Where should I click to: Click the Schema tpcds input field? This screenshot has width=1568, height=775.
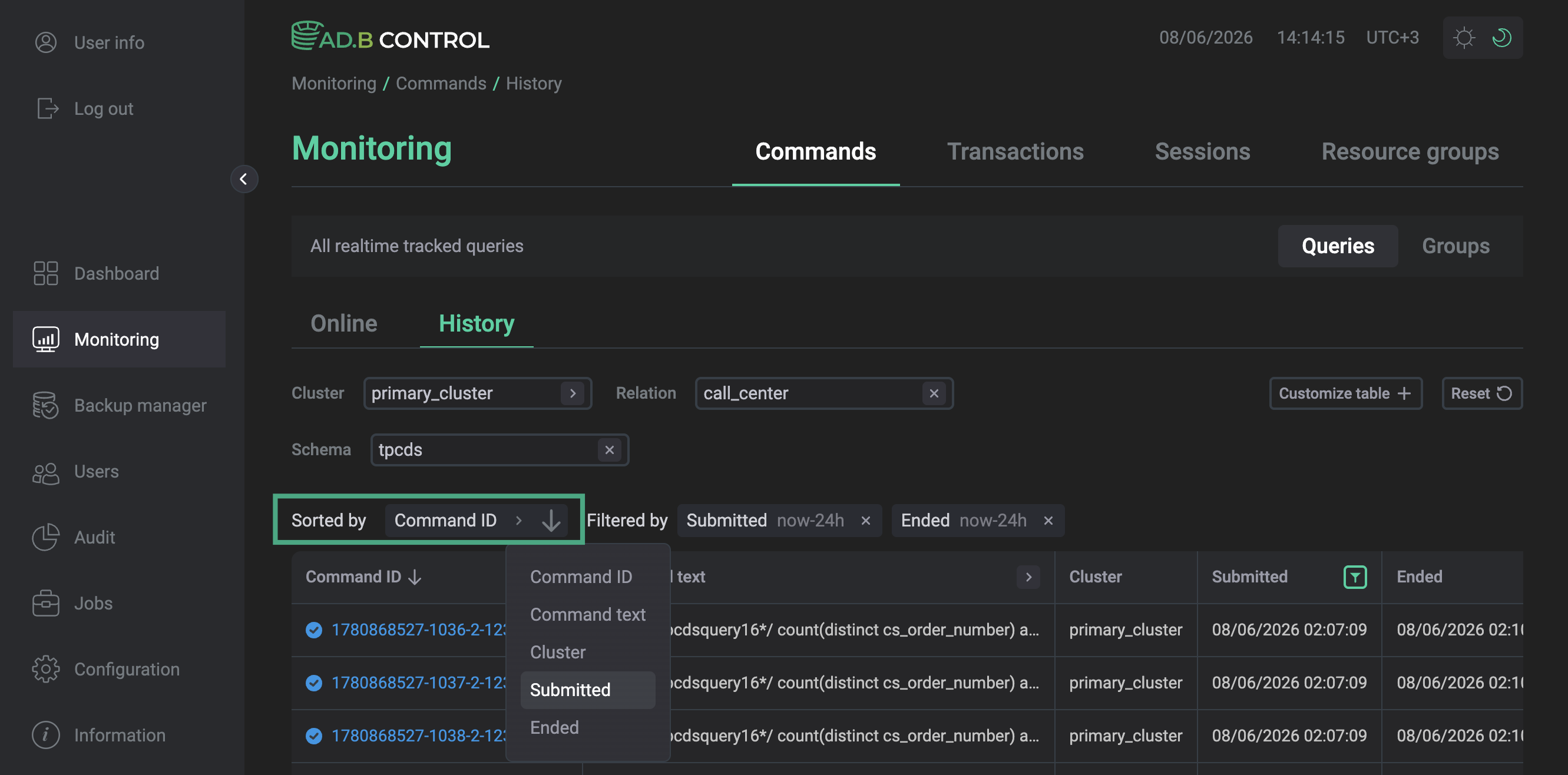point(499,450)
